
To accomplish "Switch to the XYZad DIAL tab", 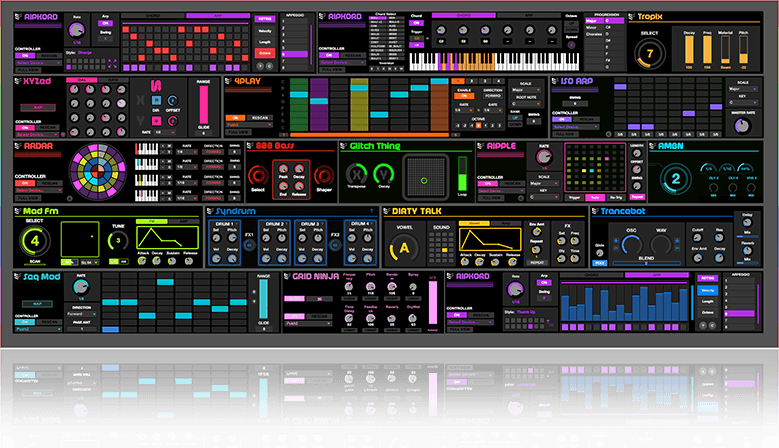I will [x=81, y=80].
